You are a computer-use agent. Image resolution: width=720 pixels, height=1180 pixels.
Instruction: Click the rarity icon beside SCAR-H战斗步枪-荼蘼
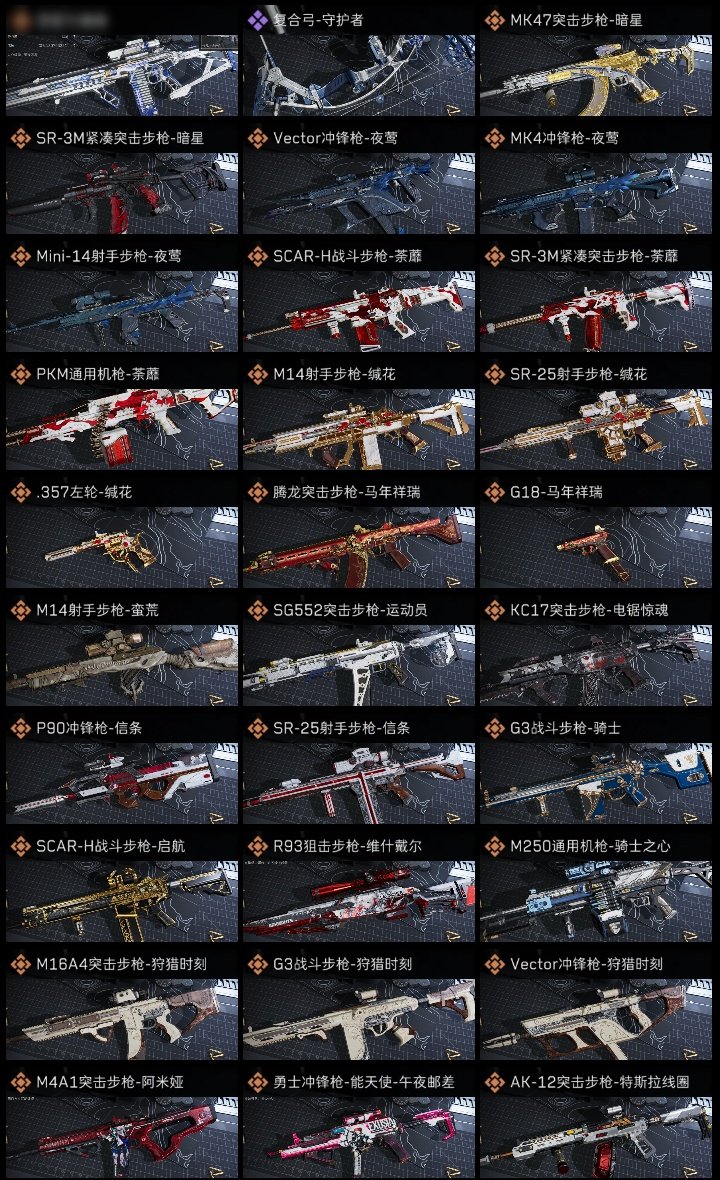click(x=258, y=256)
